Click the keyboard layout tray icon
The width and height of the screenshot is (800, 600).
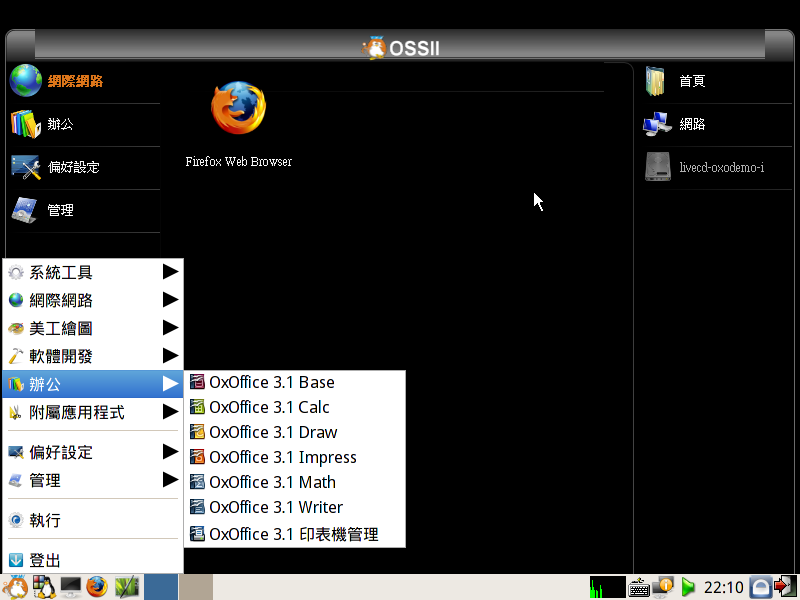(639, 587)
